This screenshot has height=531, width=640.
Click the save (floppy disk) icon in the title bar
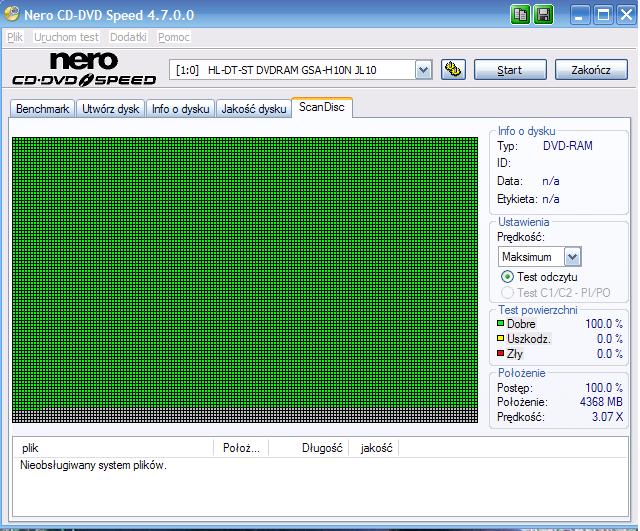click(543, 15)
